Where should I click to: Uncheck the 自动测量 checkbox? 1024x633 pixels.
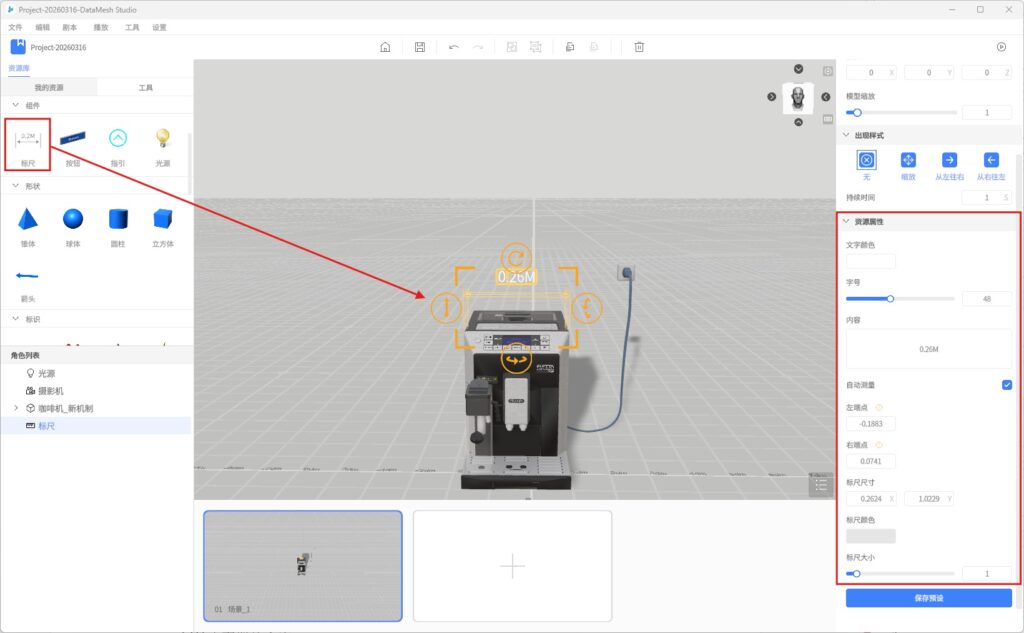1006,385
